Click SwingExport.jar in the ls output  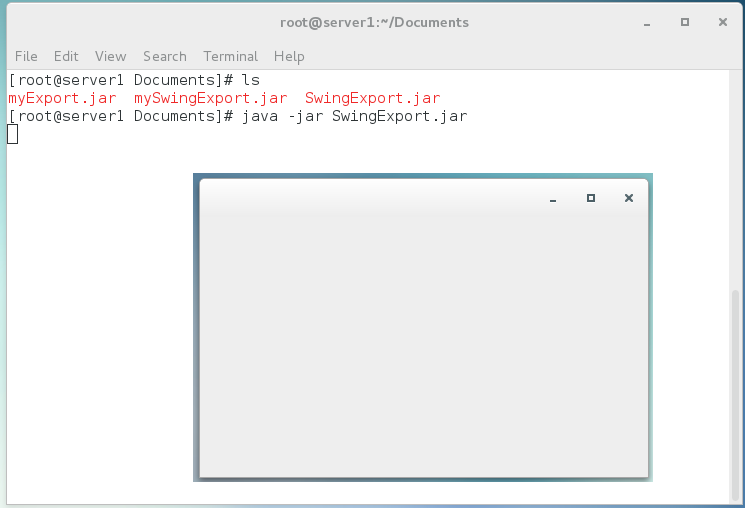click(372, 98)
